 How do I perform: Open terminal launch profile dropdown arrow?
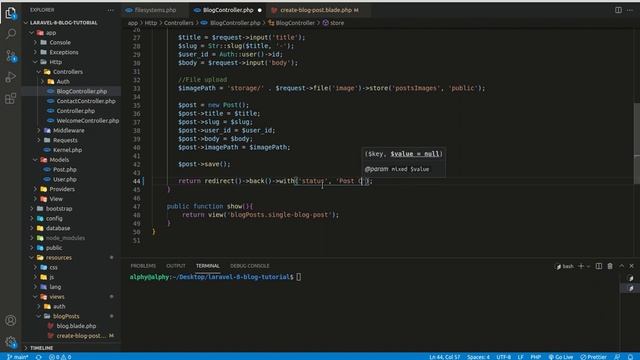tap(588, 267)
